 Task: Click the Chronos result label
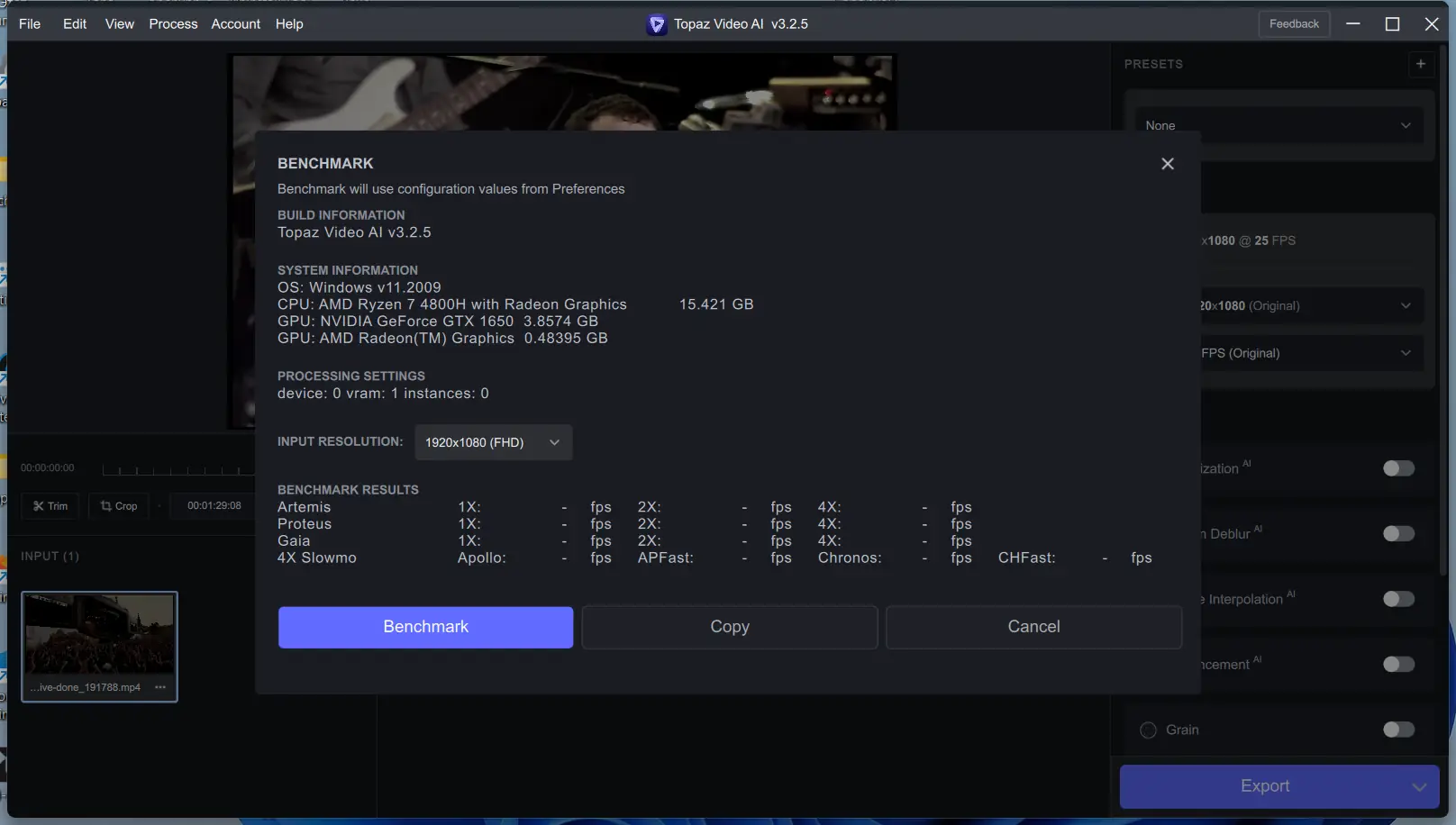pos(850,558)
